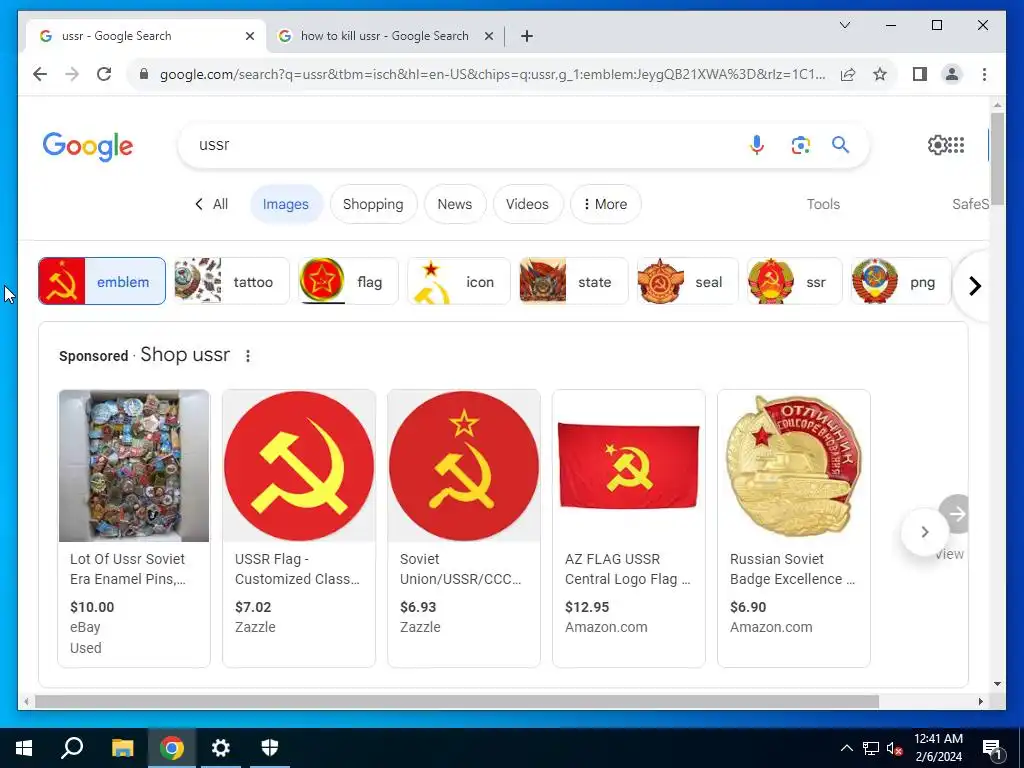Open Lot Of Ussr Soviet Era Enamel Pins listing
Screen dimensions: 1024x768
(134, 528)
